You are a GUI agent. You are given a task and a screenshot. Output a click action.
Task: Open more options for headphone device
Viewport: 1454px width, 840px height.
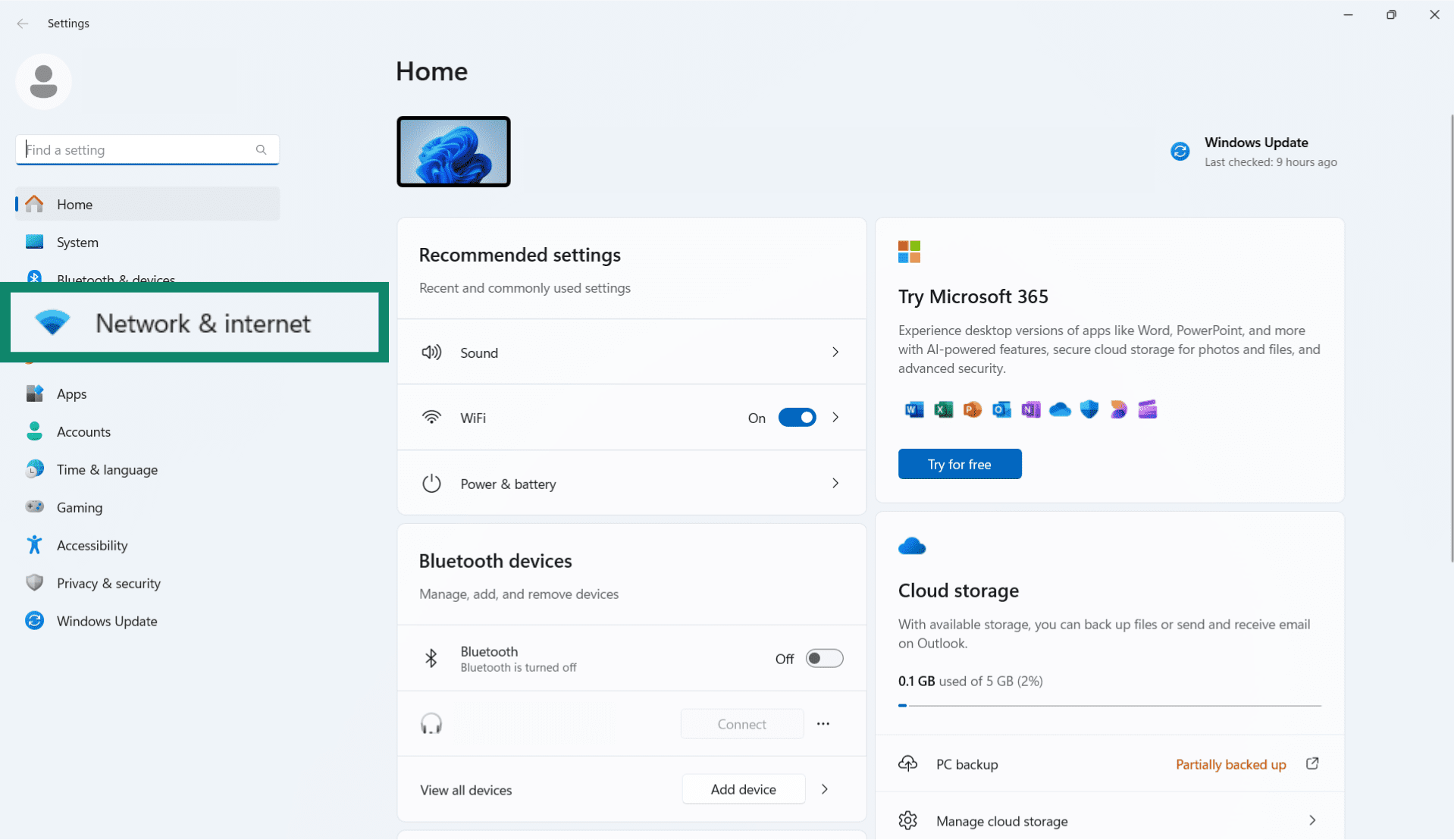tap(823, 724)
